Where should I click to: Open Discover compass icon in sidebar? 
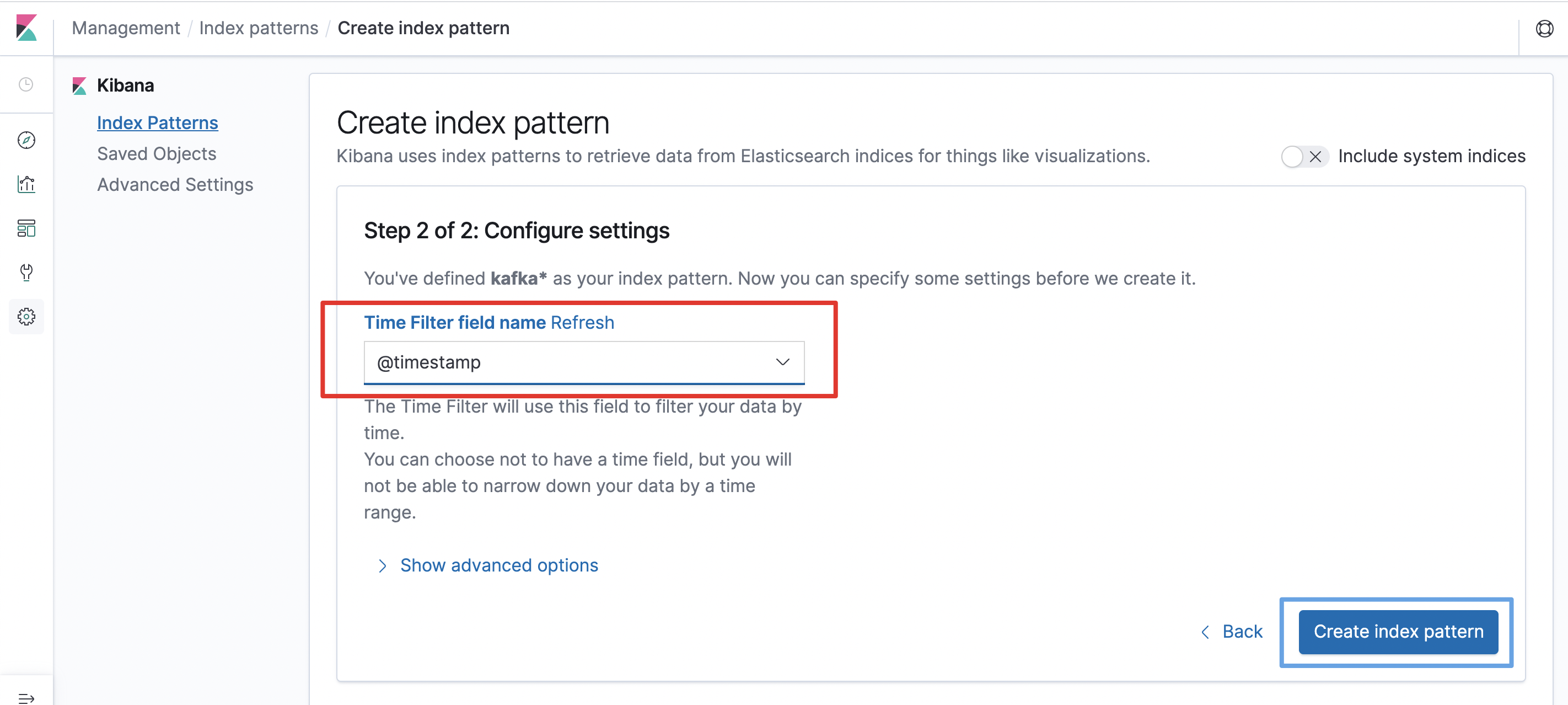click(x=26, y=140)
